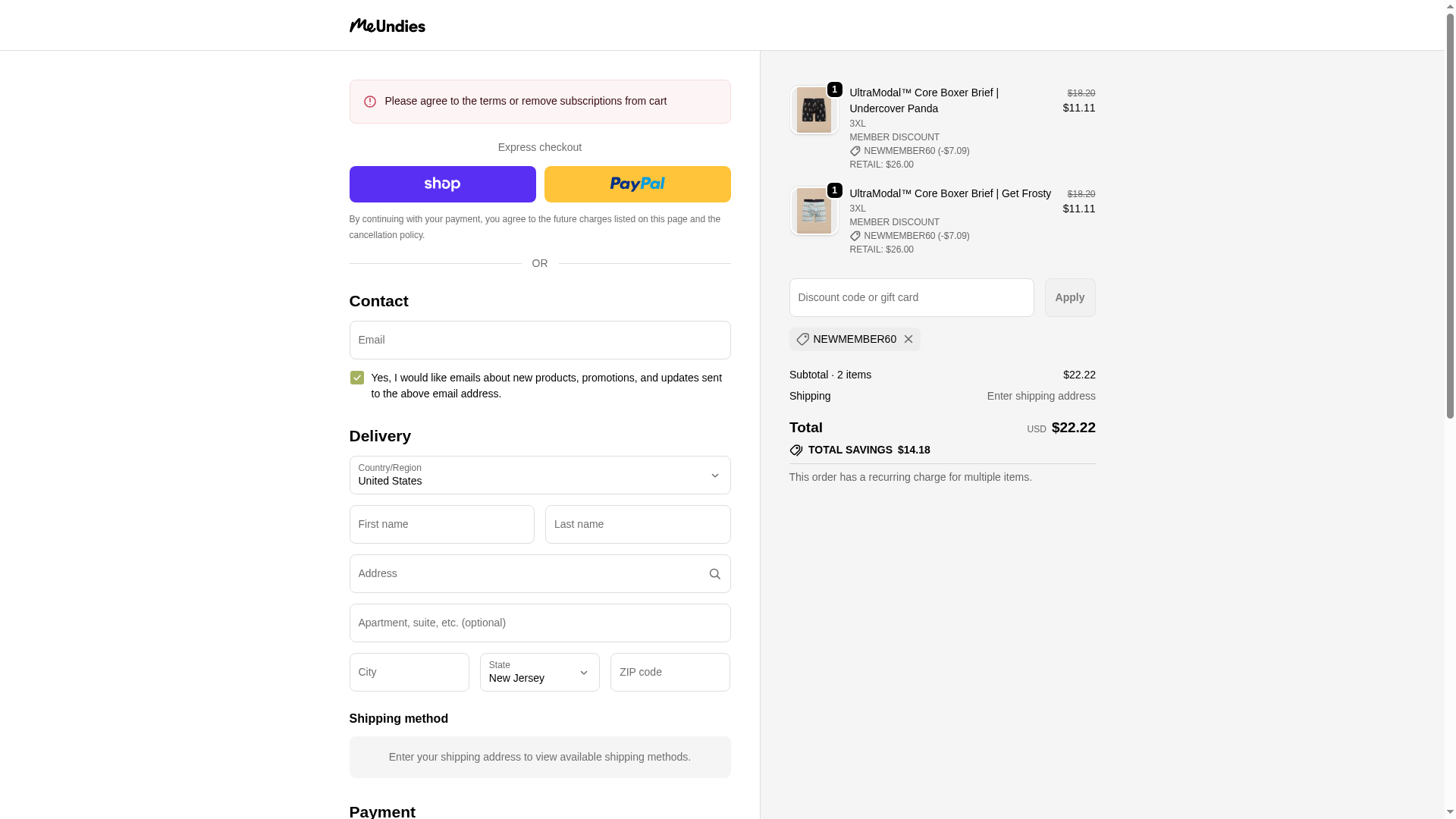
Task: Pay with the PayPal button
Action: pos(637,184)
